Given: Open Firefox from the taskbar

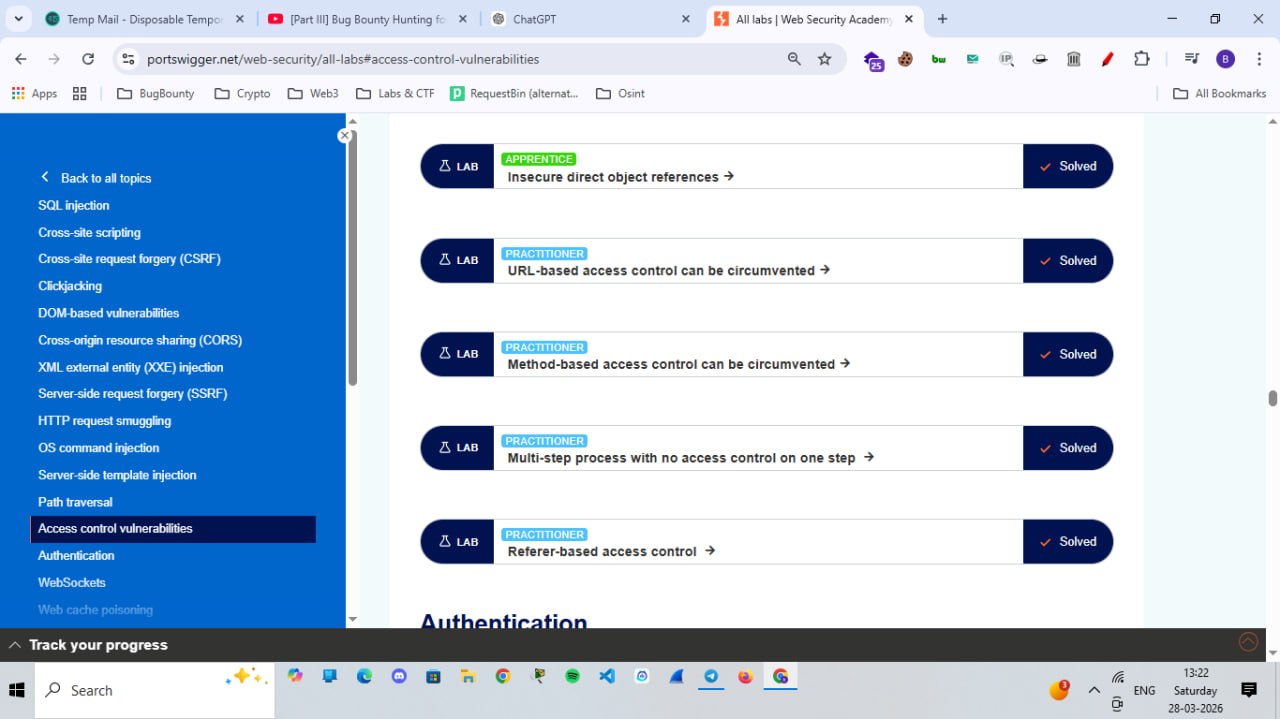Looking at the screenshot, I should 745,676.
